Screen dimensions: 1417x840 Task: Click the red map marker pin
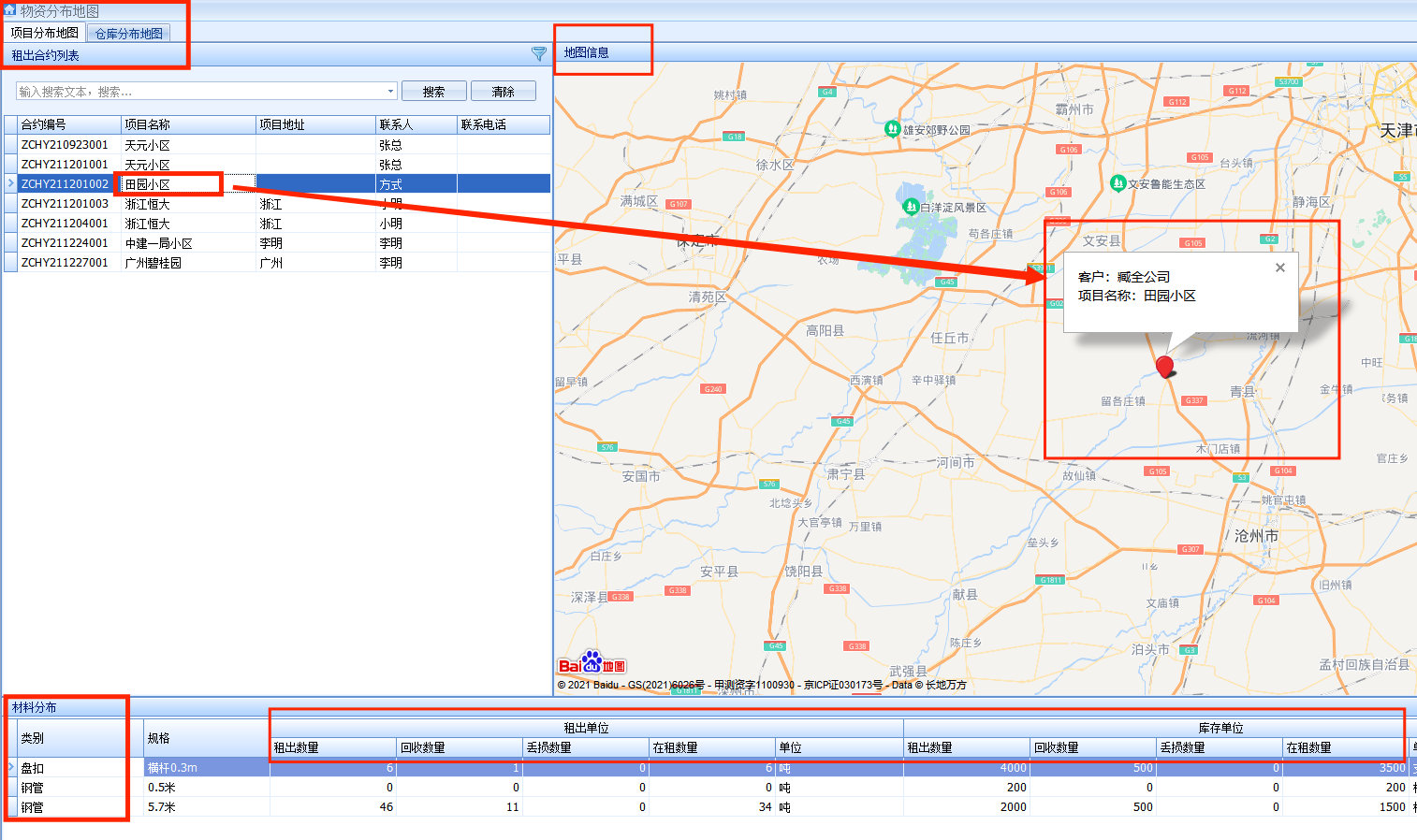(1165, 367)
